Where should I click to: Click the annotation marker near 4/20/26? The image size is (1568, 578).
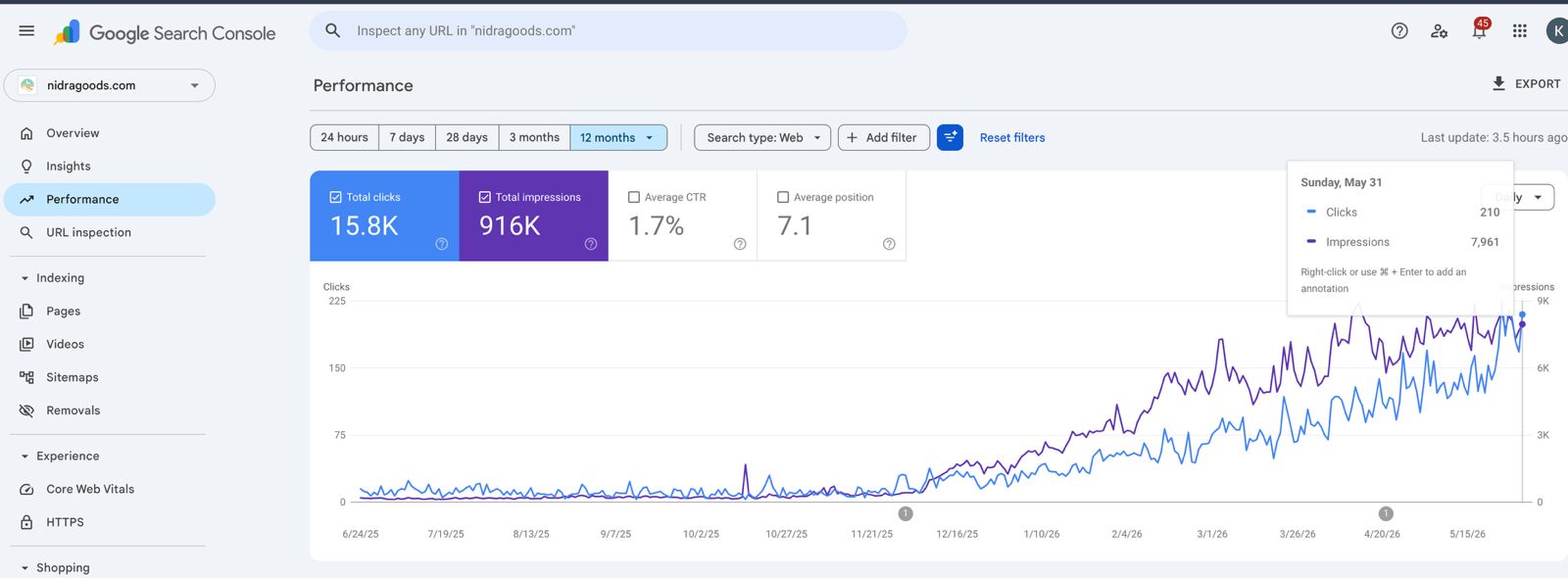(x=1386, y=513)
